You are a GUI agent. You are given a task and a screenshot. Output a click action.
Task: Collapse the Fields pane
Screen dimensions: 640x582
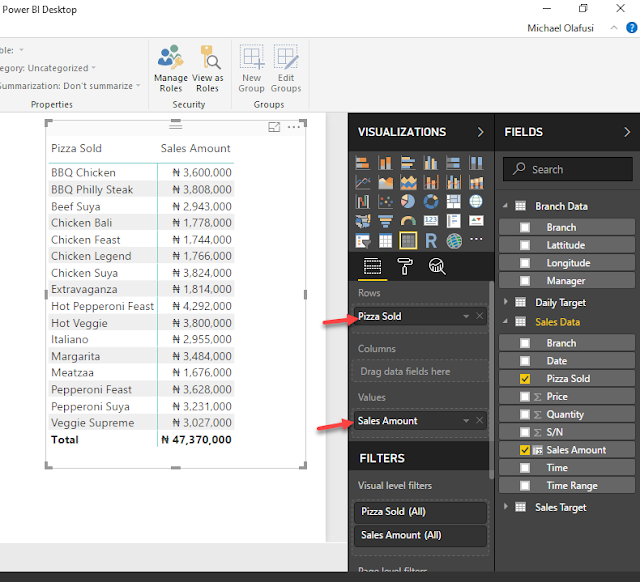627,132
